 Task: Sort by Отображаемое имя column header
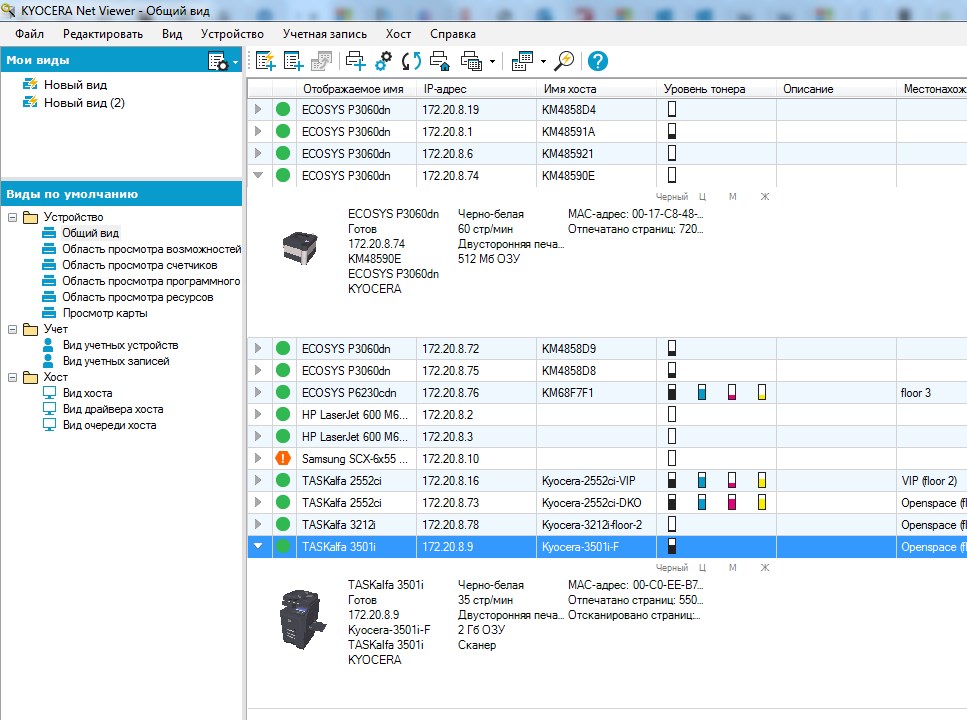pos(356,89)
